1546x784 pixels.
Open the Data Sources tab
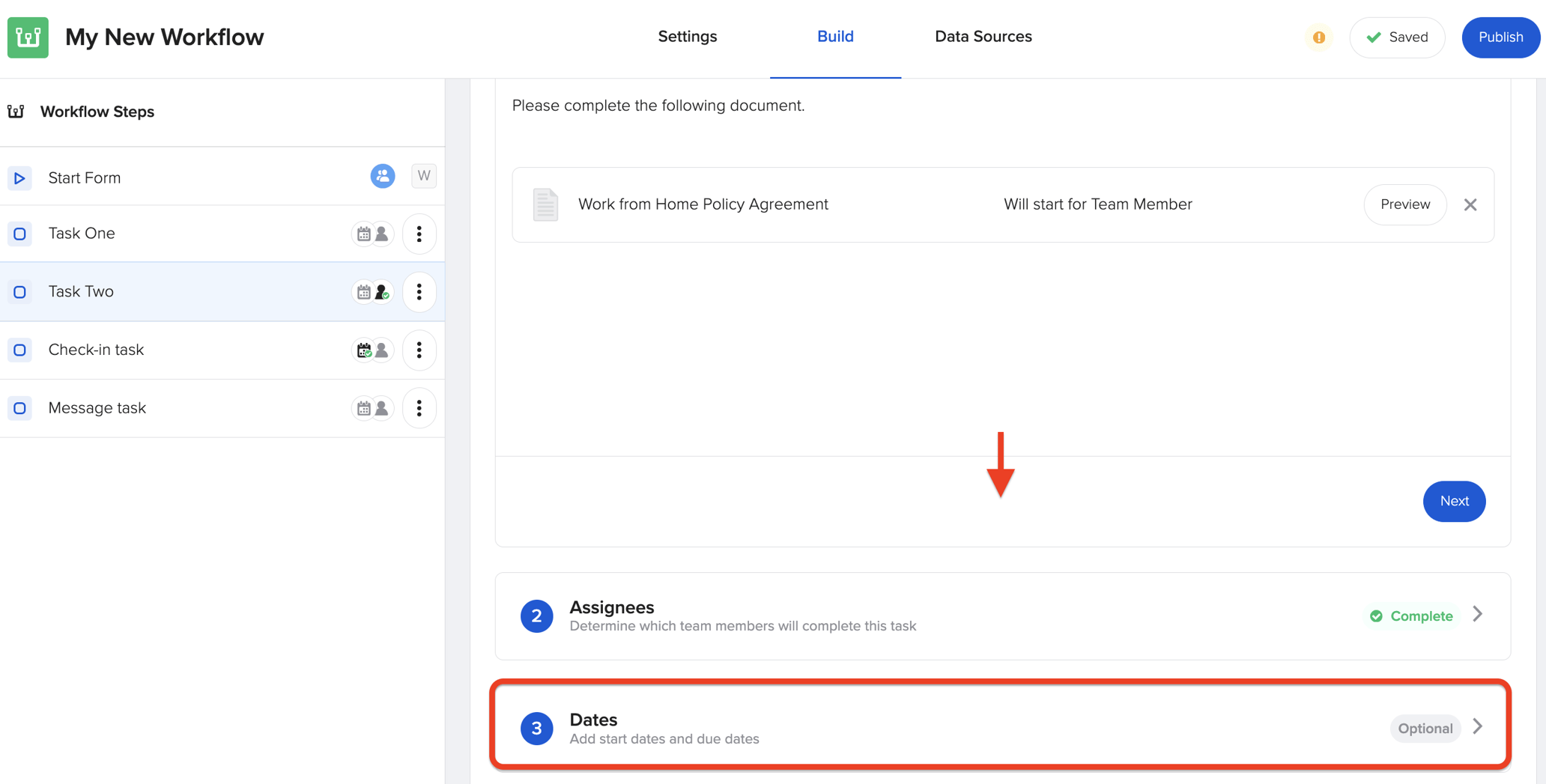(983, 36)
